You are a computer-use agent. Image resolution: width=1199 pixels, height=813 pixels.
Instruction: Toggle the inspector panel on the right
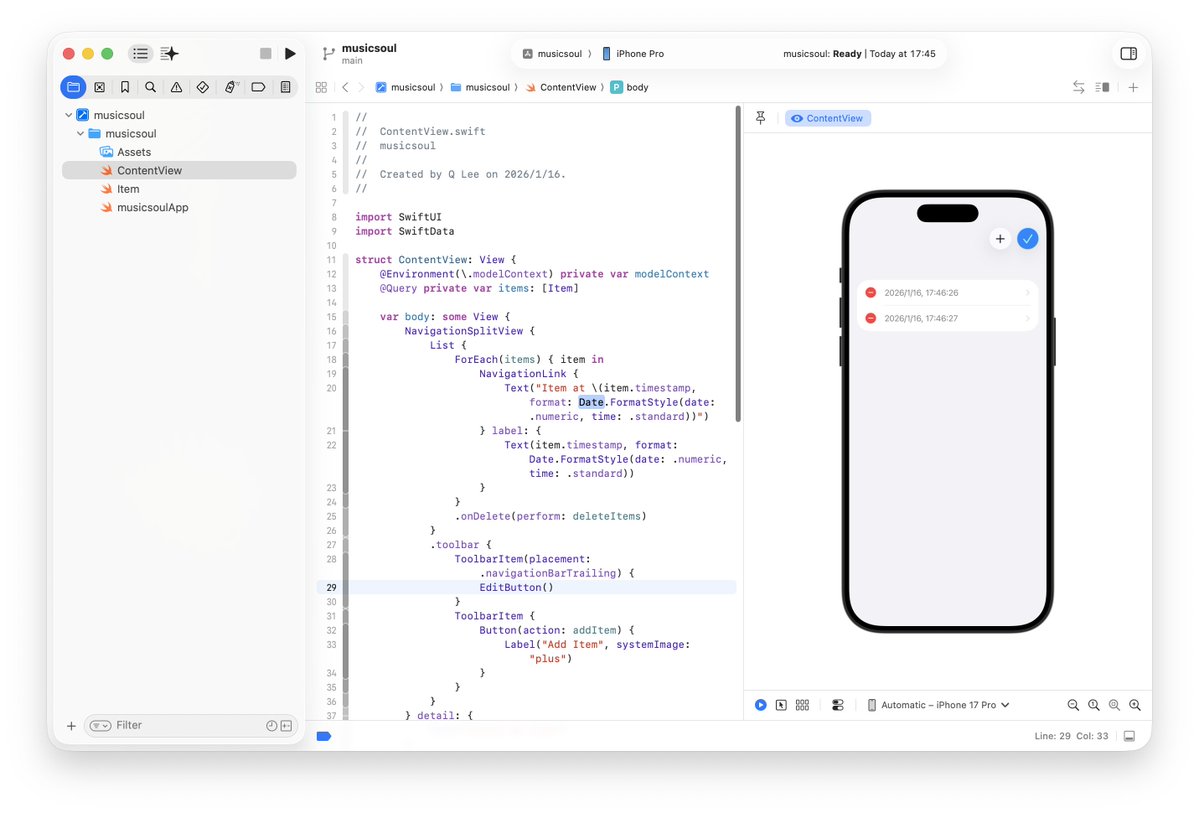tap(1128, 54)
